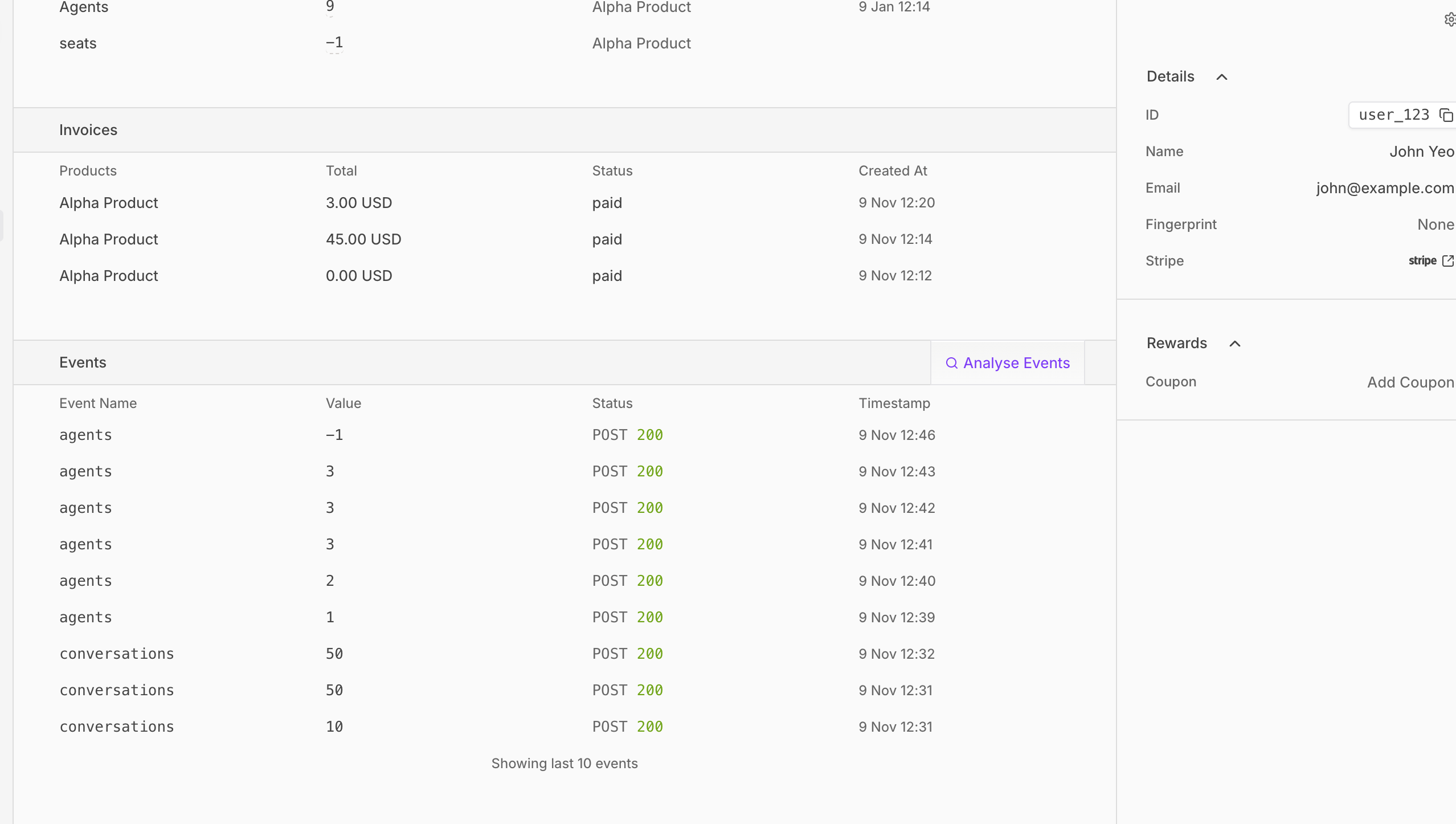Open the 0.00 USD invoice row
The width and height of the screenshot is (1456, 824).
click(x=358, y=276)
